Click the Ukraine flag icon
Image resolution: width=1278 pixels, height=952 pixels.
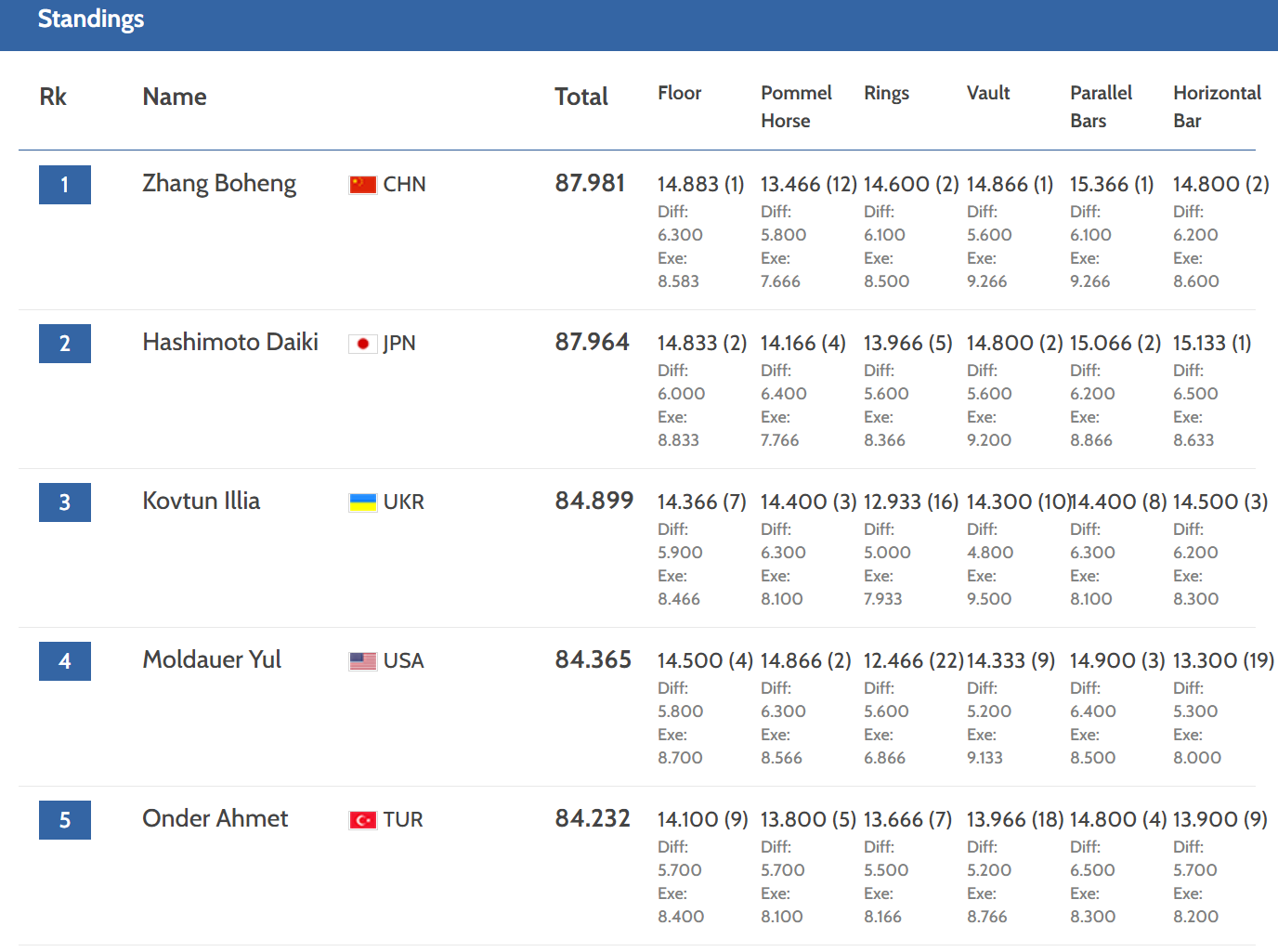(363, 502)
